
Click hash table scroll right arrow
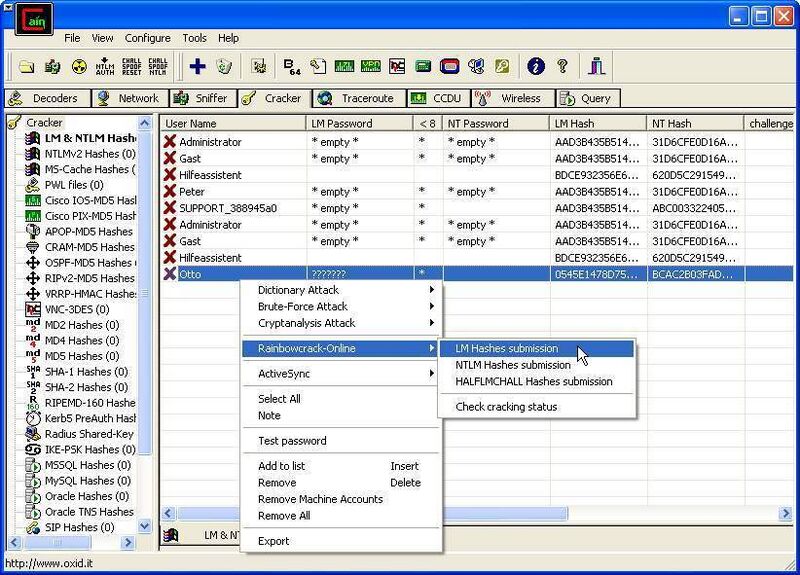[x=786, y=514]
